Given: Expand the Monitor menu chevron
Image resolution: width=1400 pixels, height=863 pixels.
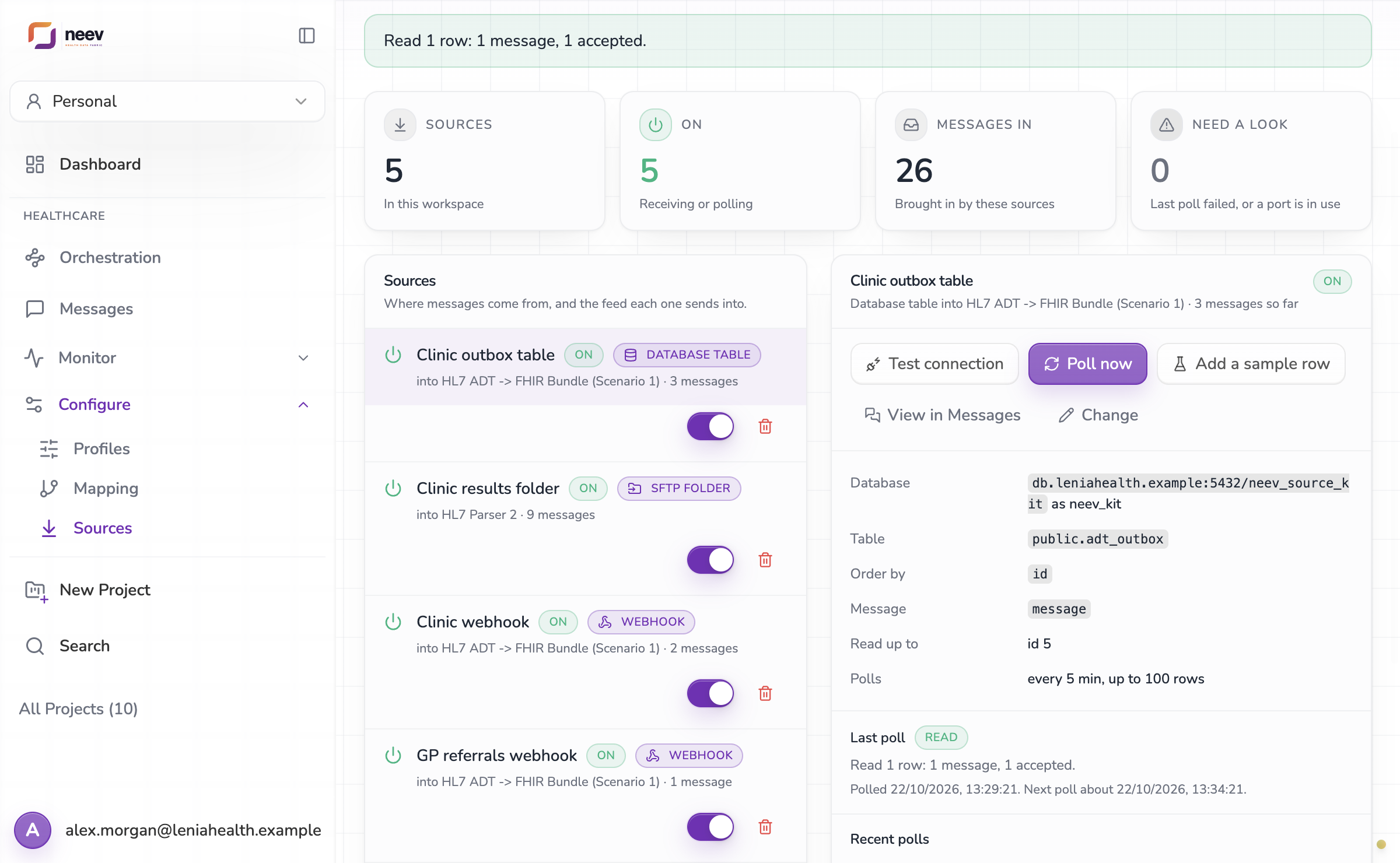Looking at the screenshot, I should [x=303, y=358].
